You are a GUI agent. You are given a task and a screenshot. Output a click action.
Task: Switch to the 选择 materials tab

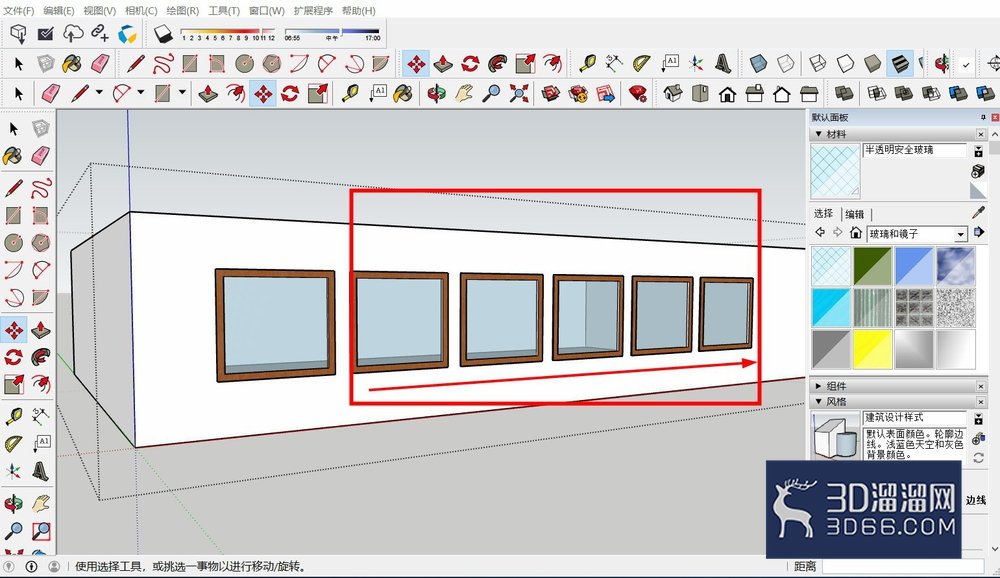tap(823, 214)
